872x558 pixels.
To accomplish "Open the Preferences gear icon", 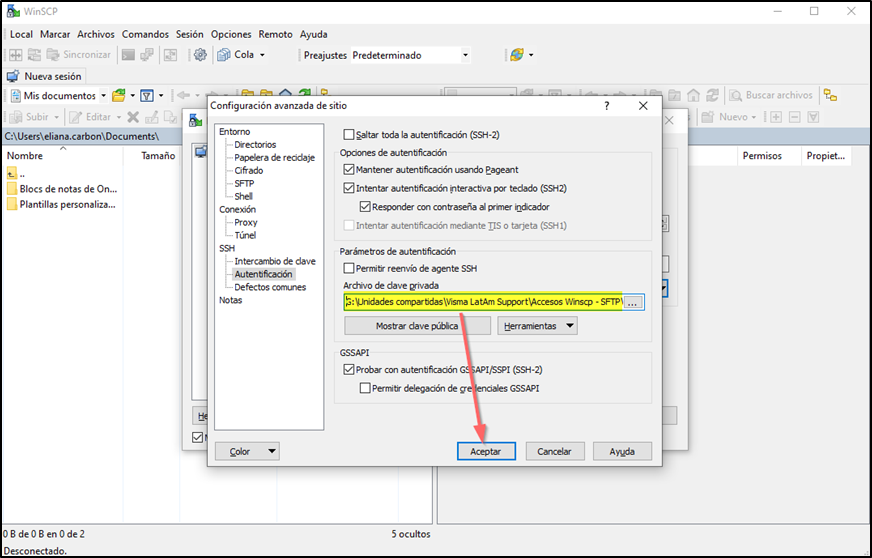I will click(x=200, y=55).
